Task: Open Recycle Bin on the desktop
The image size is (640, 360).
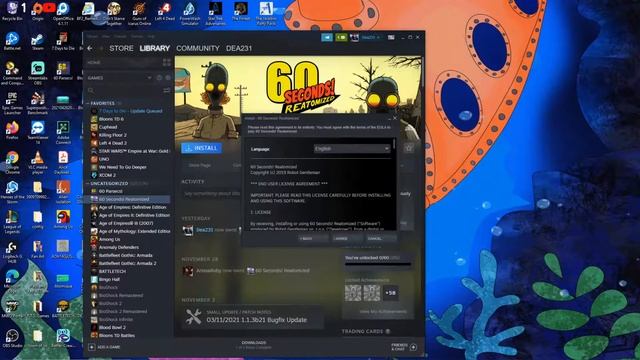Action: [x=12, y=11]
